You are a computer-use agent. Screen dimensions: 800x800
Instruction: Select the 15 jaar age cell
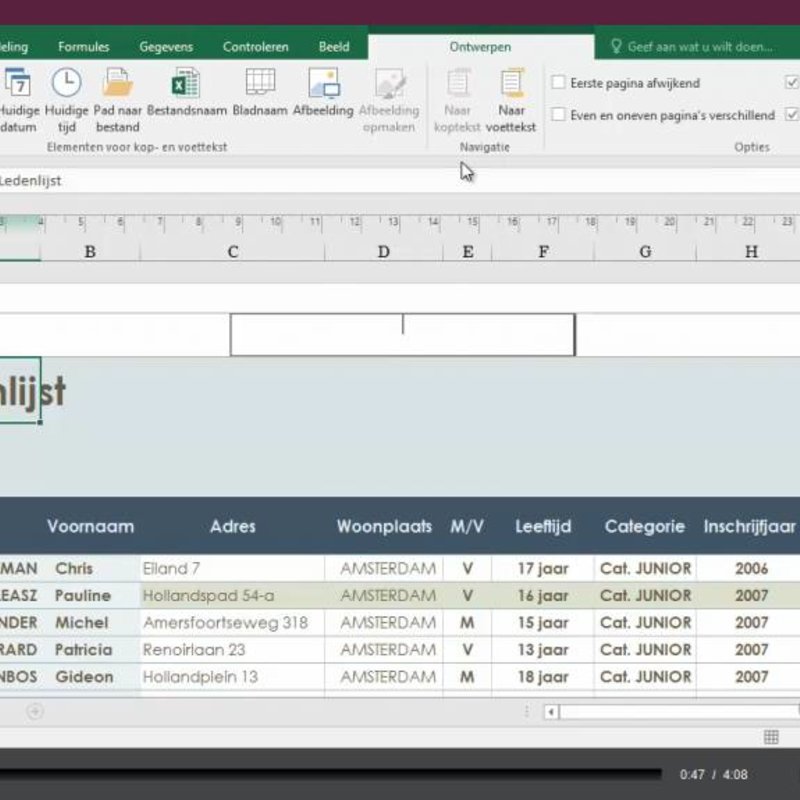click(x=543, y=622)
